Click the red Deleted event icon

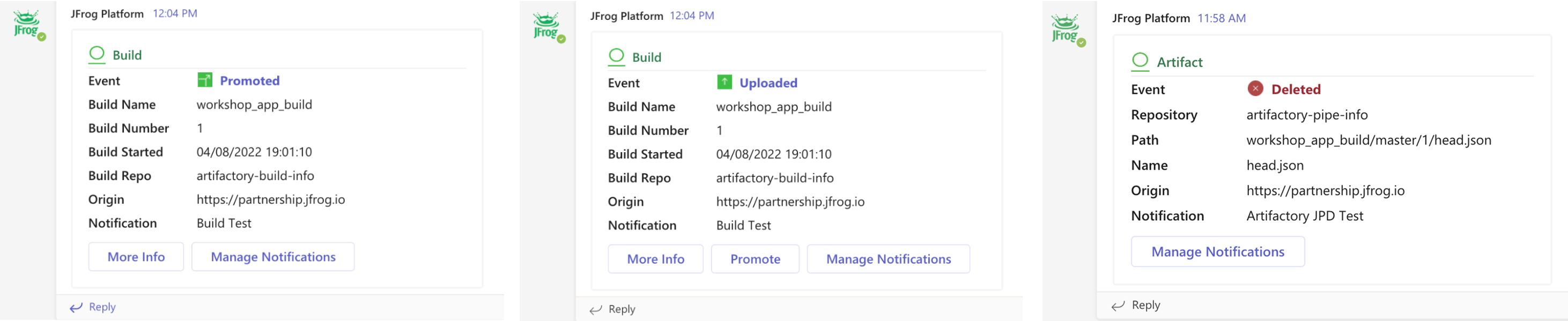click(x=1255, y=89)
